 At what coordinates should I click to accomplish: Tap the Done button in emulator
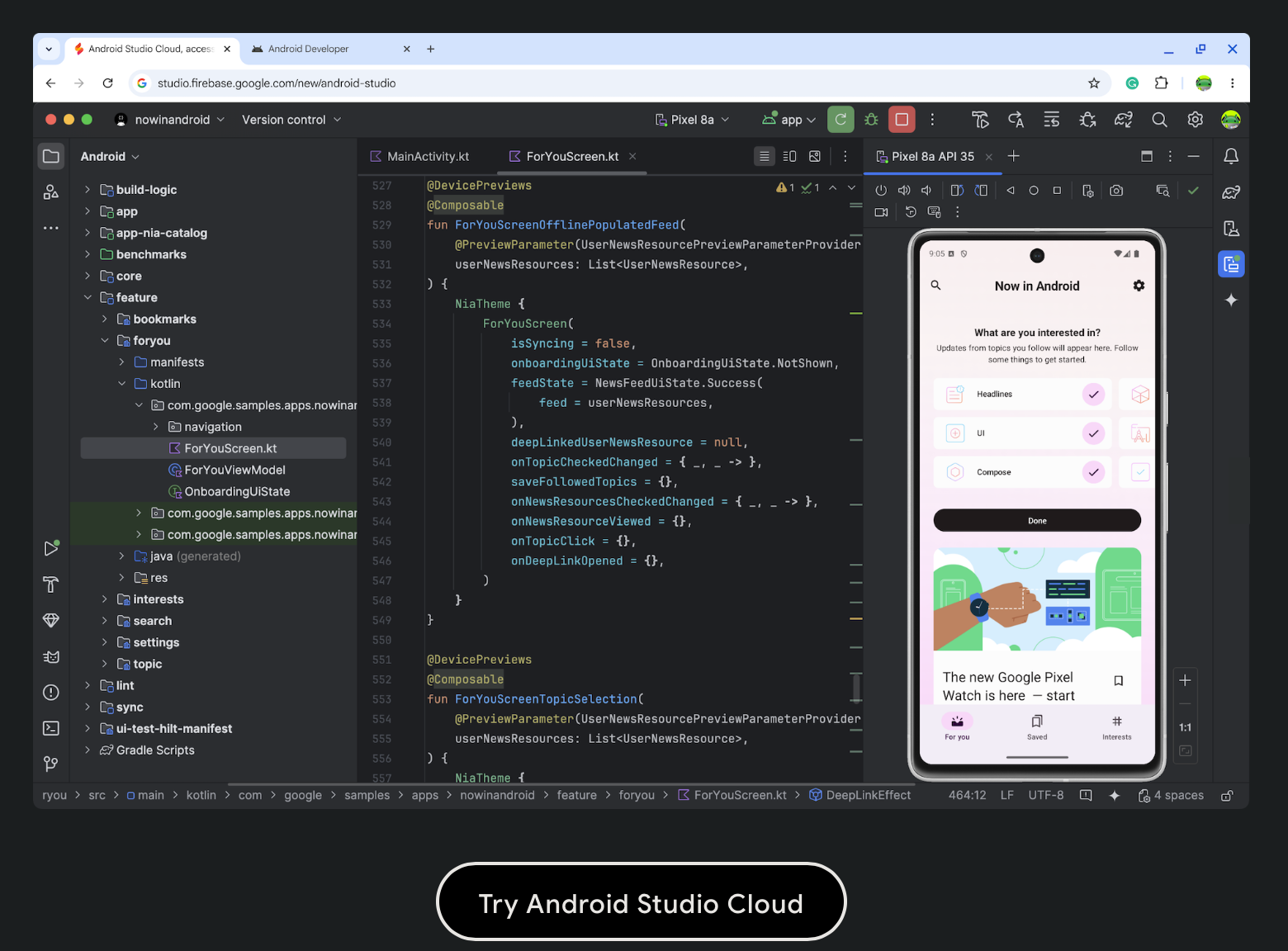click(1037, 521)
